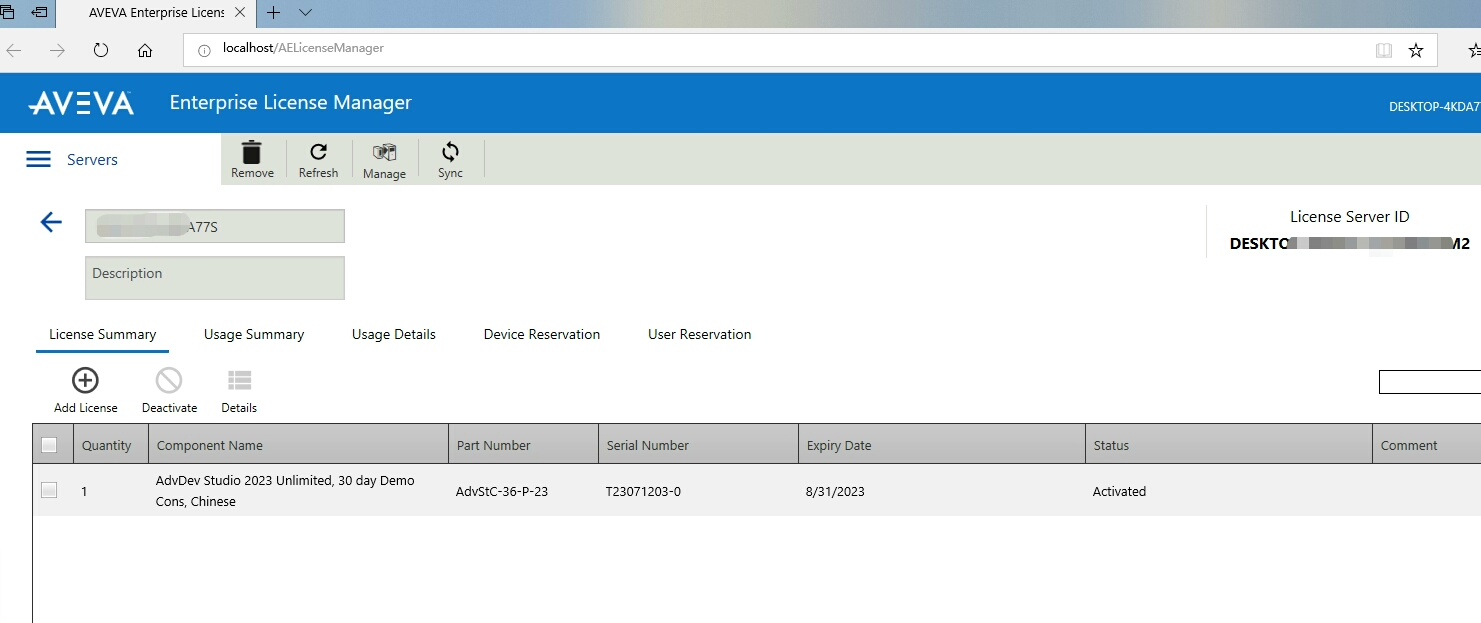Image resolution: width=1481 pixels, height=623 pixels.
Task: Check the AdvDev Studio license row checkbox
Action: [x=49, y=490]
